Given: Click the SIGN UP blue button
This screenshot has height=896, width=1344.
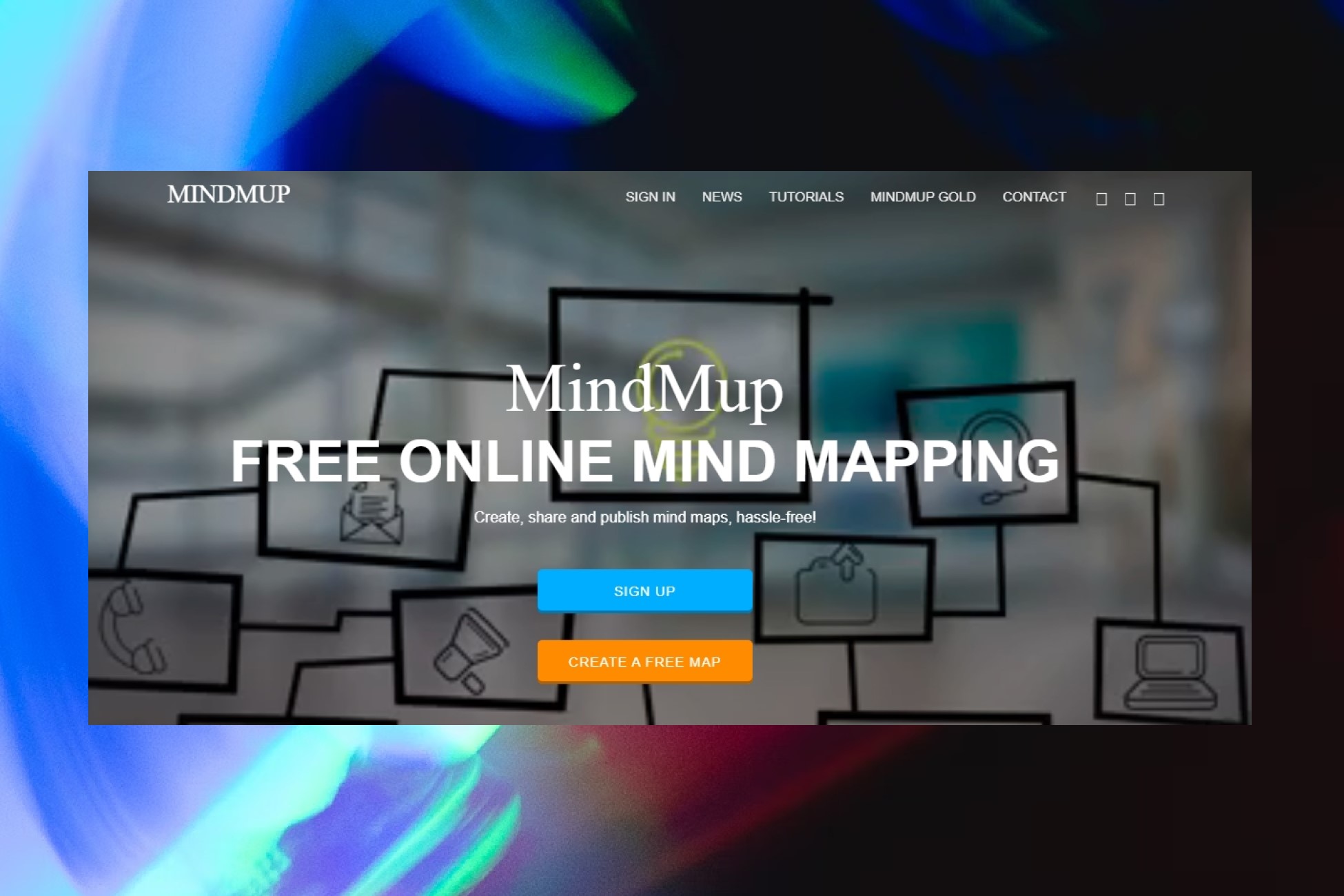Looking at the screenshot, I should pos(644,590).
